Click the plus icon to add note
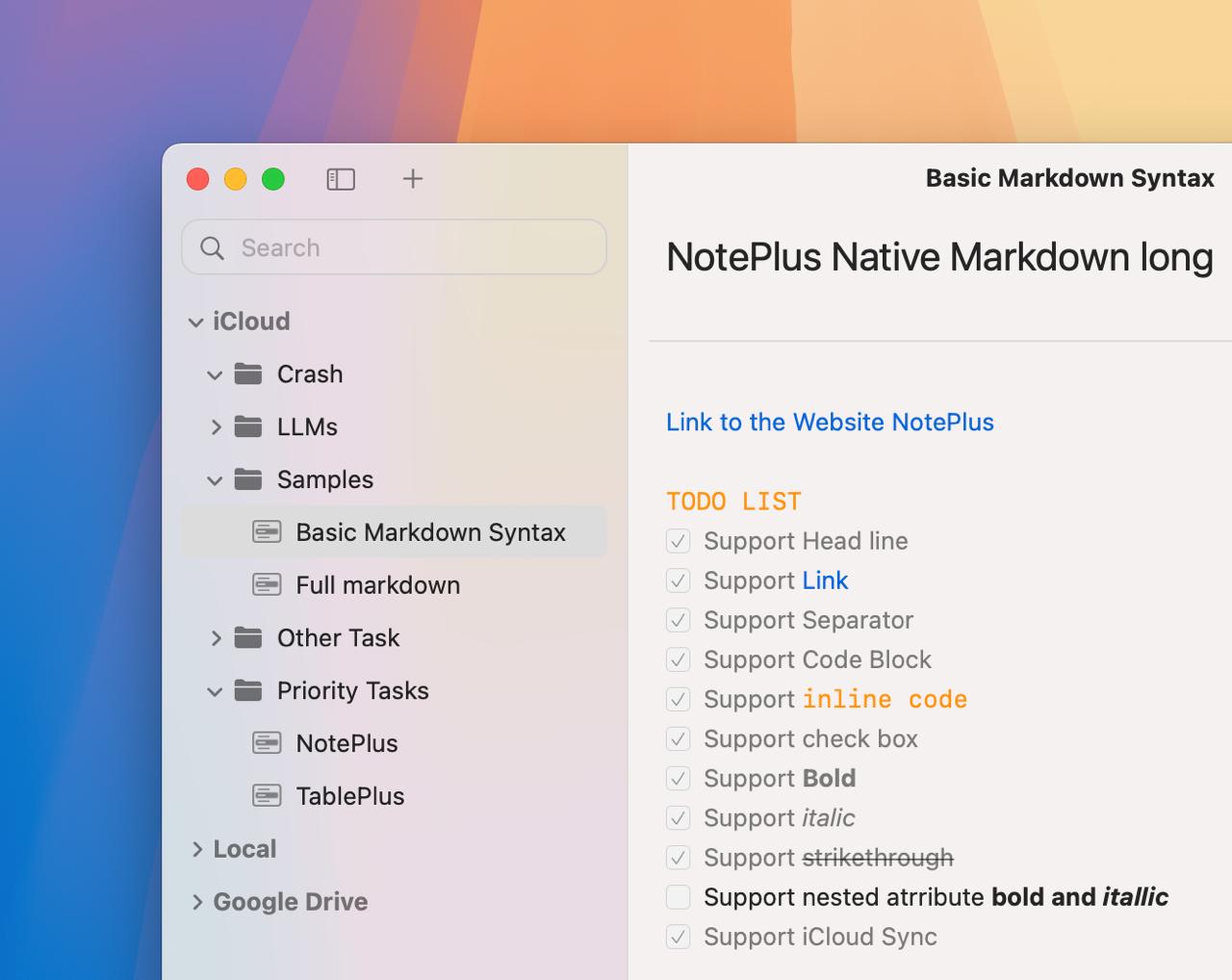The image size is (1232, 980). tap(413, 178)
